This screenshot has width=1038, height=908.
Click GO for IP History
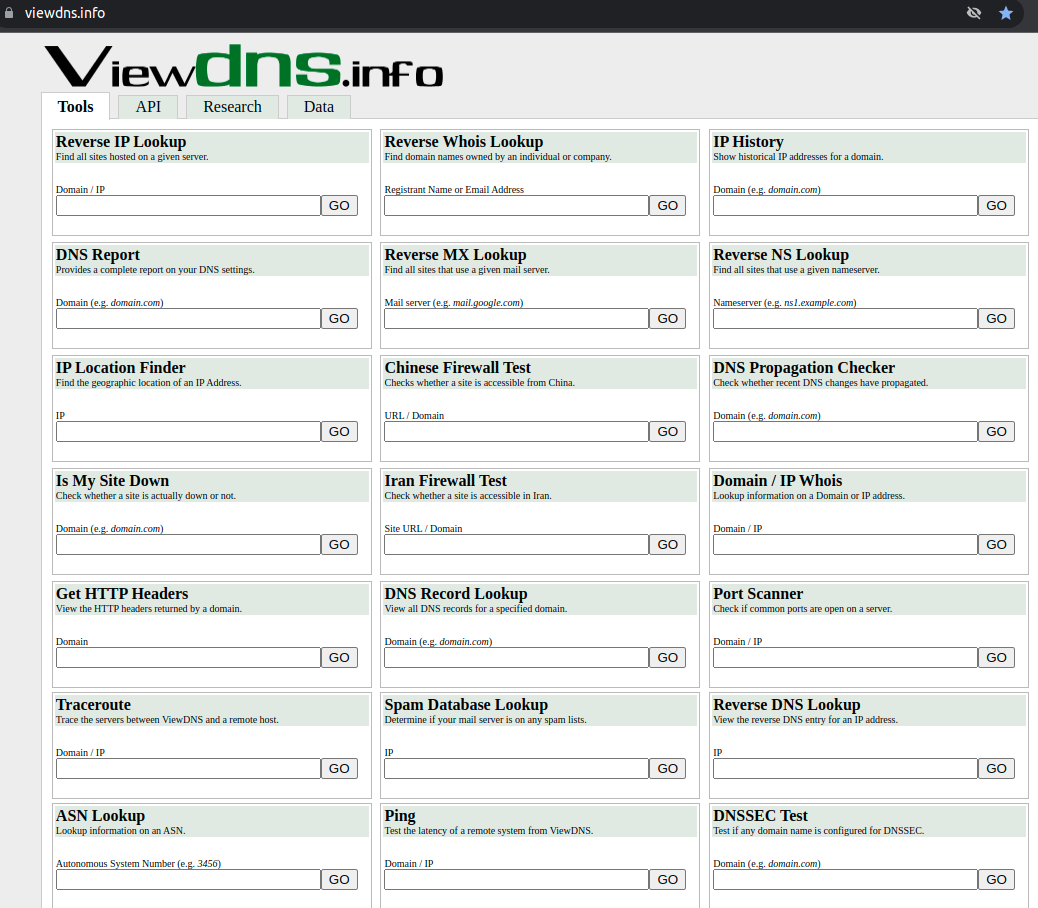pos(996,205)
